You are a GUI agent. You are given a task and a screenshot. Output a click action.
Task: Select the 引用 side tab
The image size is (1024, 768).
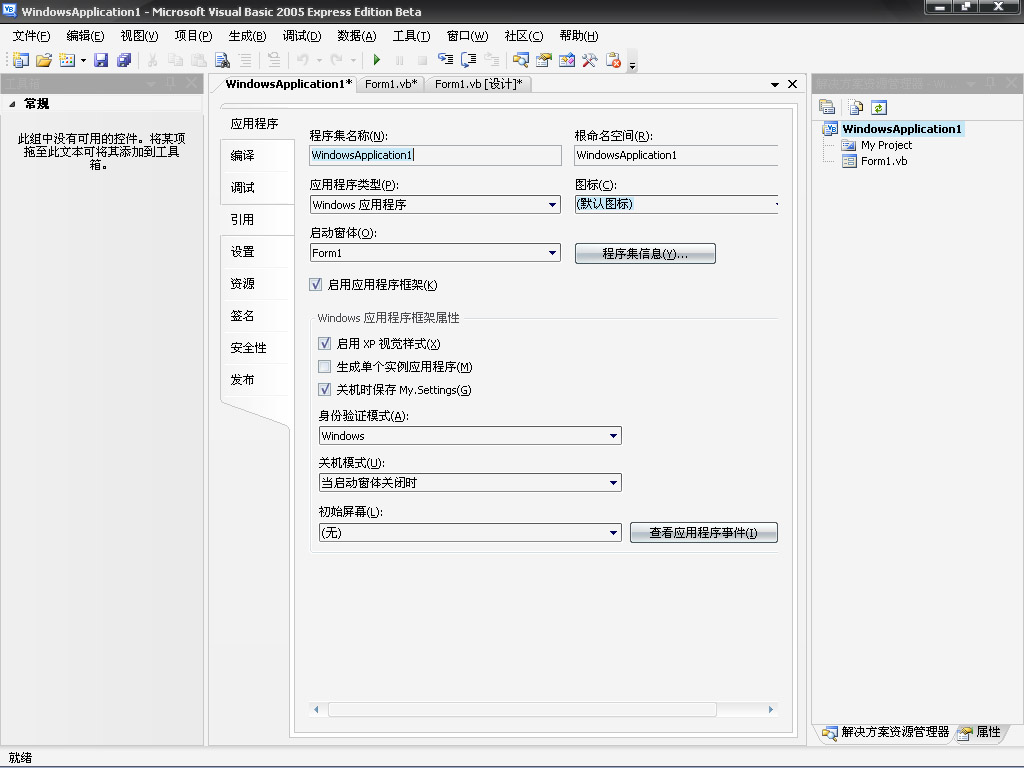pos(256,219)
